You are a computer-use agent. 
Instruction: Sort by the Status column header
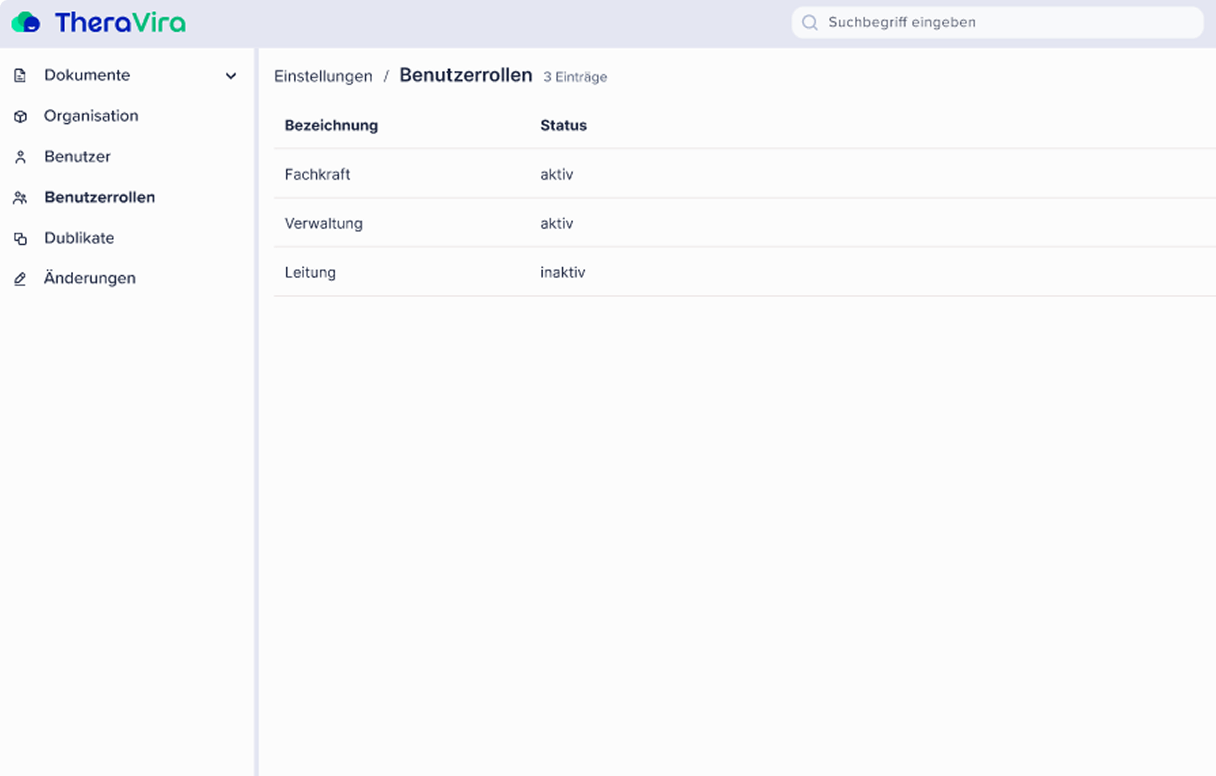tap(563, 126)
